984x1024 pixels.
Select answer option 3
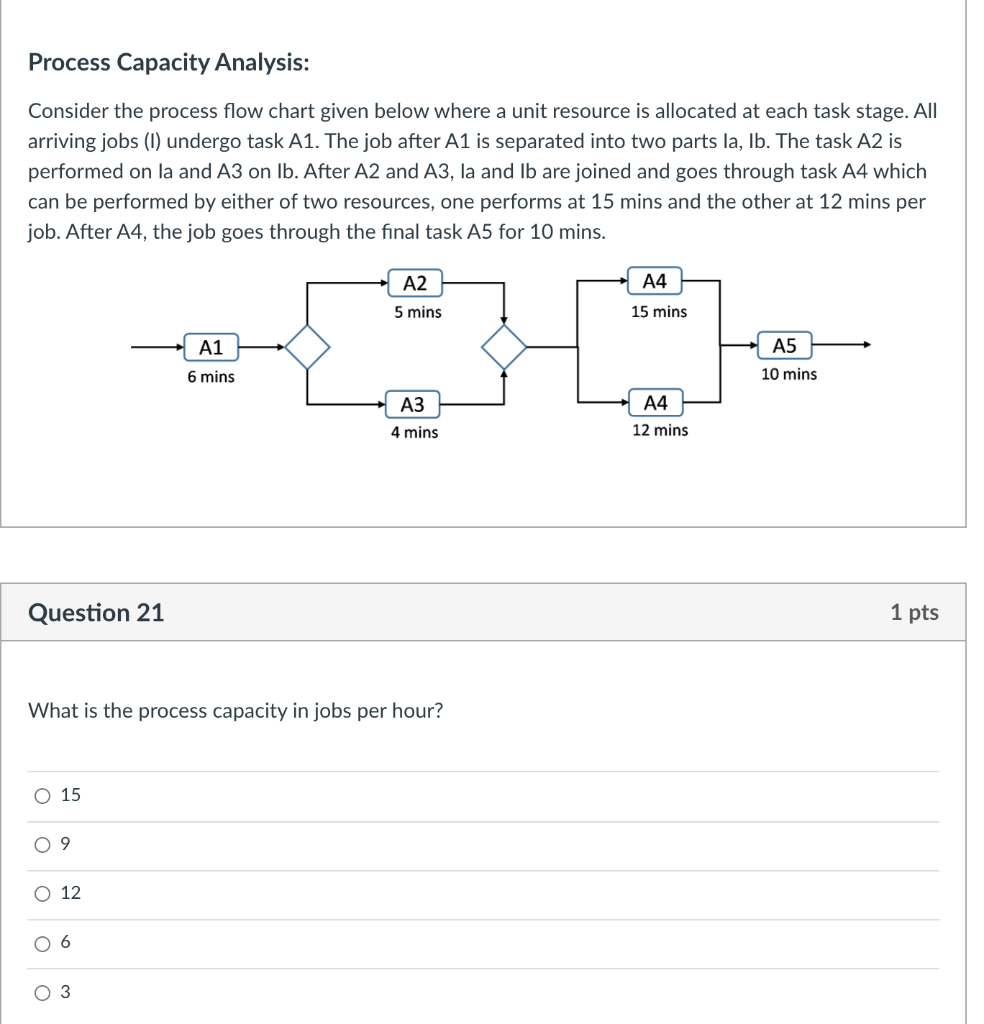pyautogui.click(x=44, y=991)
